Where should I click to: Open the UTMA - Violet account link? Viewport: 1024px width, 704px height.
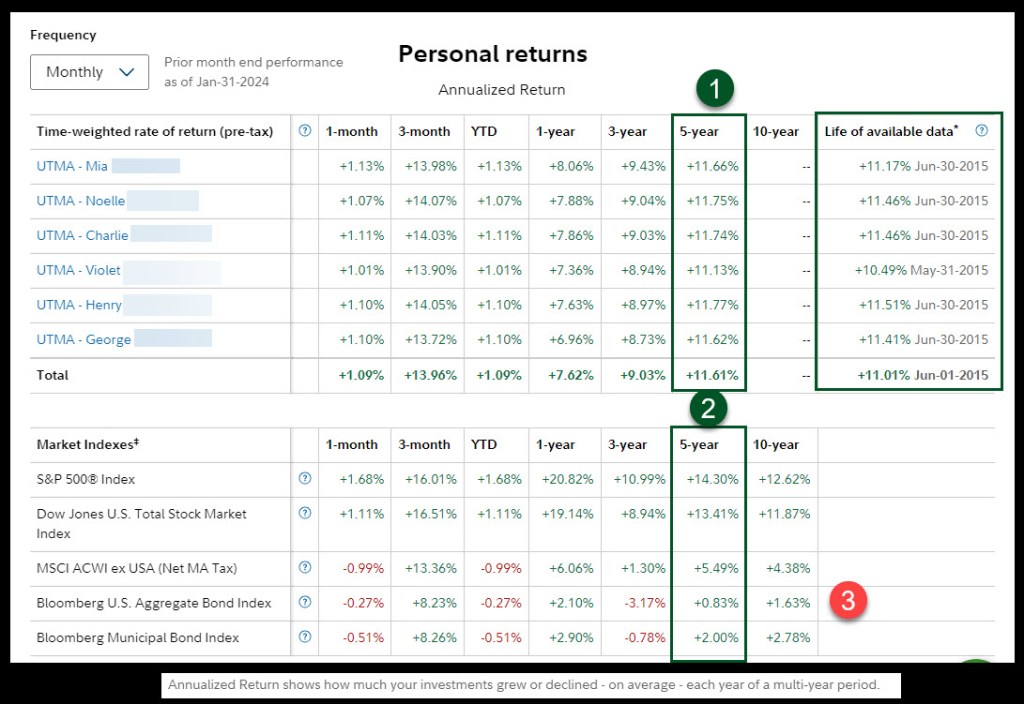tap(78, 270)
